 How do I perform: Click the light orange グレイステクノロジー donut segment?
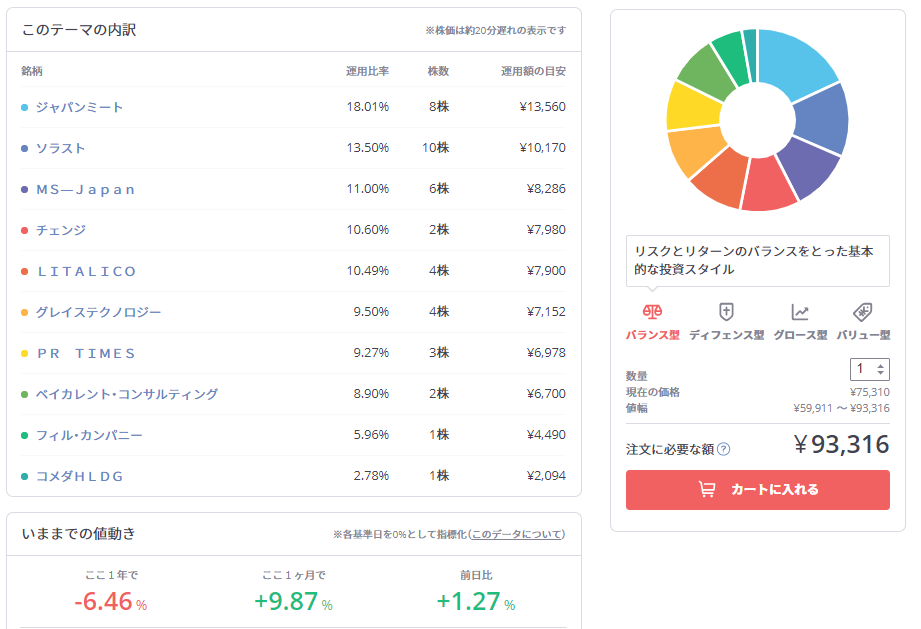698,151
